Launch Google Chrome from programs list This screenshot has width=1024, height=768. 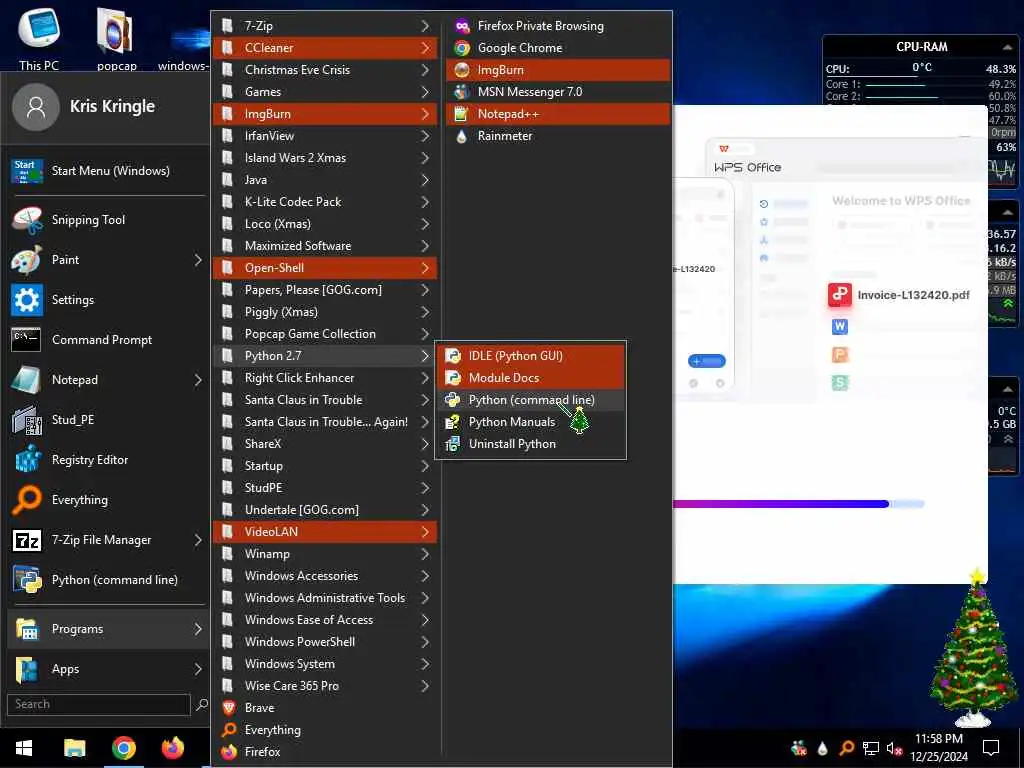point(558,48)
